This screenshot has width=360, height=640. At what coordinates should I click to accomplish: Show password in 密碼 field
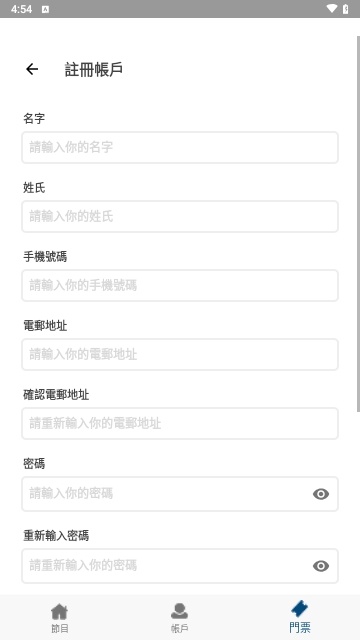321,494
